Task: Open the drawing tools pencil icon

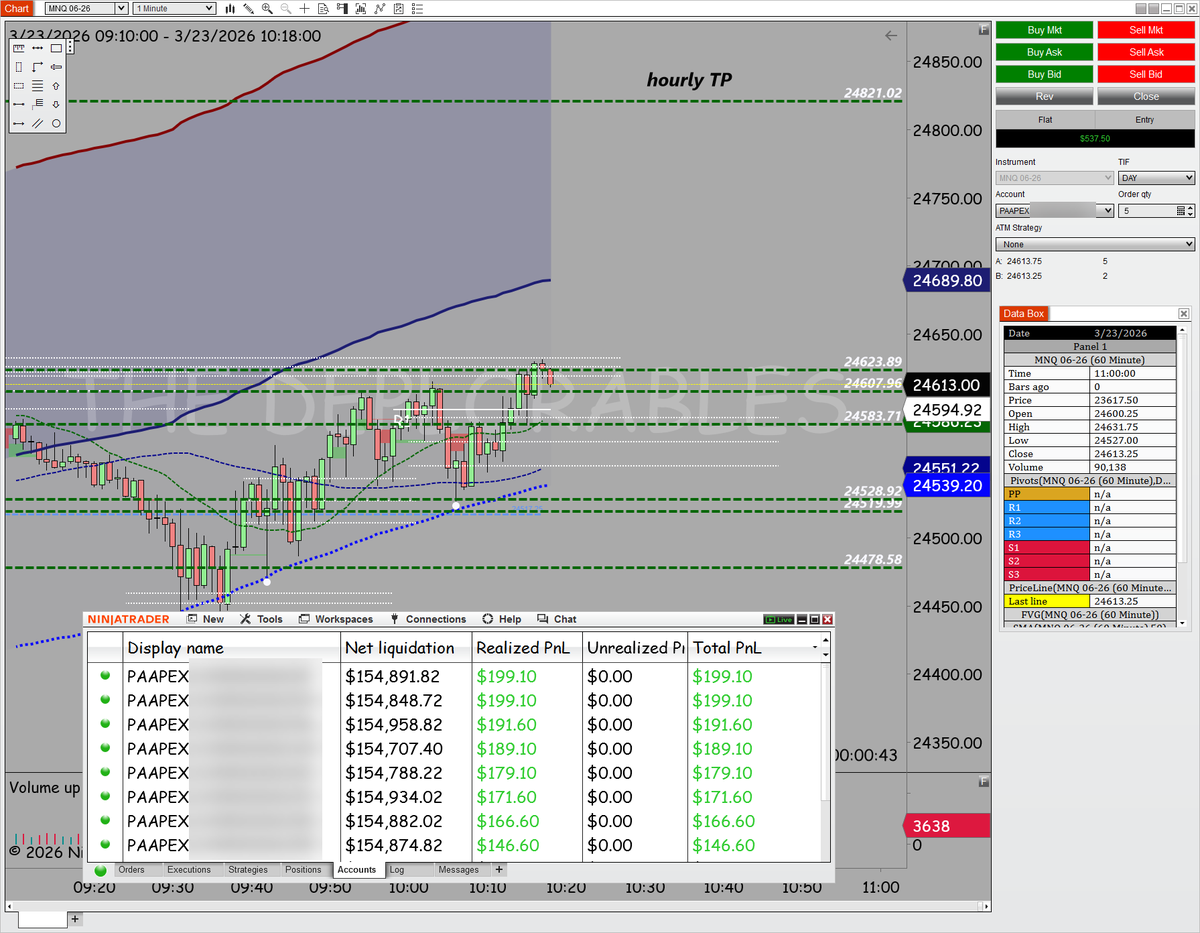Action: point(249,8)
